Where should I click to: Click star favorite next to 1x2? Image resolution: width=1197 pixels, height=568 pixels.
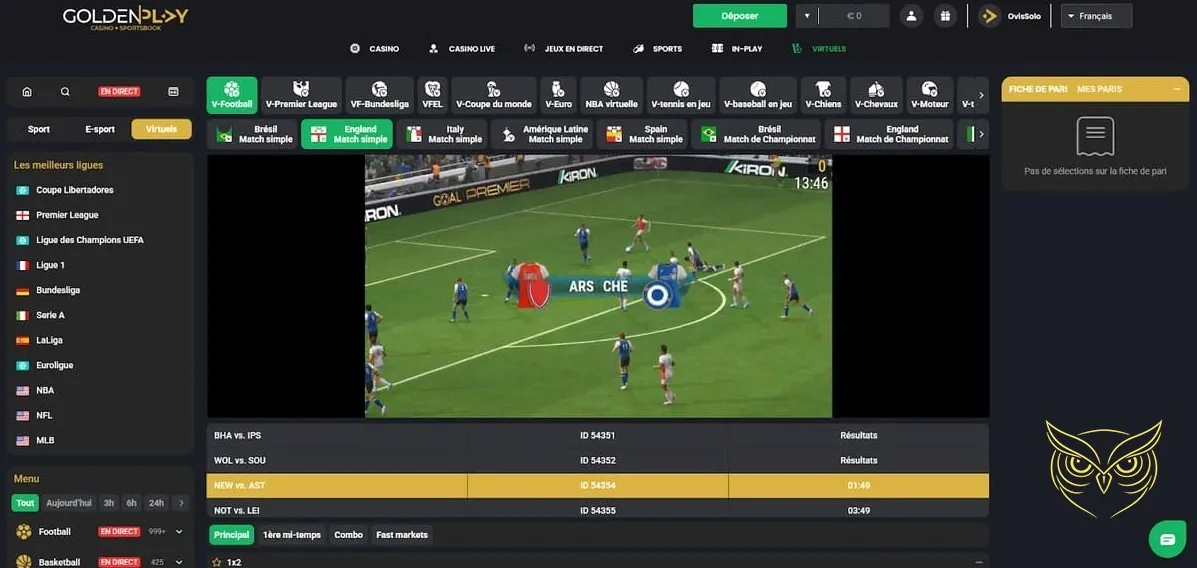216,562
